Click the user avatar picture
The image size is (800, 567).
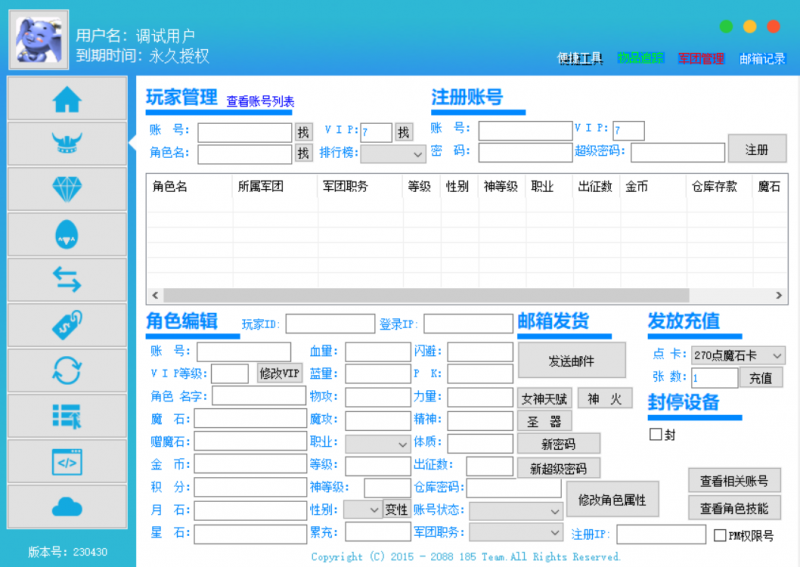pos(39,39)
